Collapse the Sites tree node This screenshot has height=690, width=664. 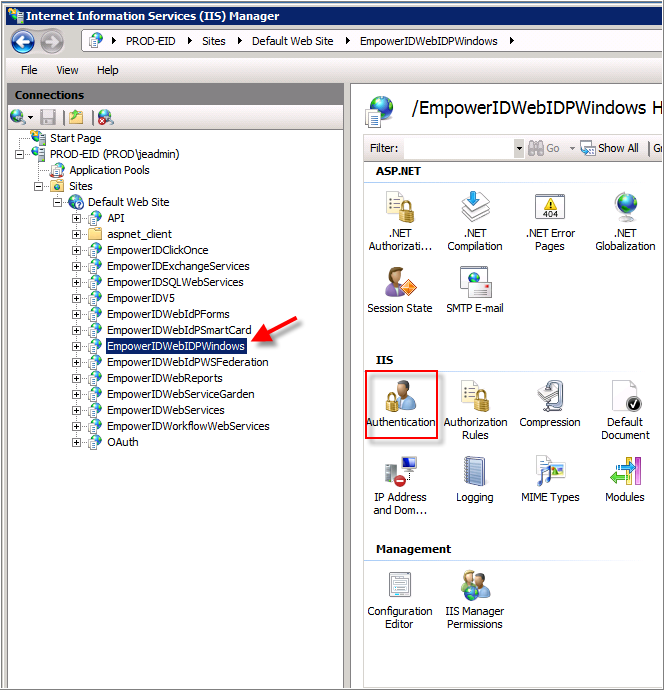coord(39,187)
